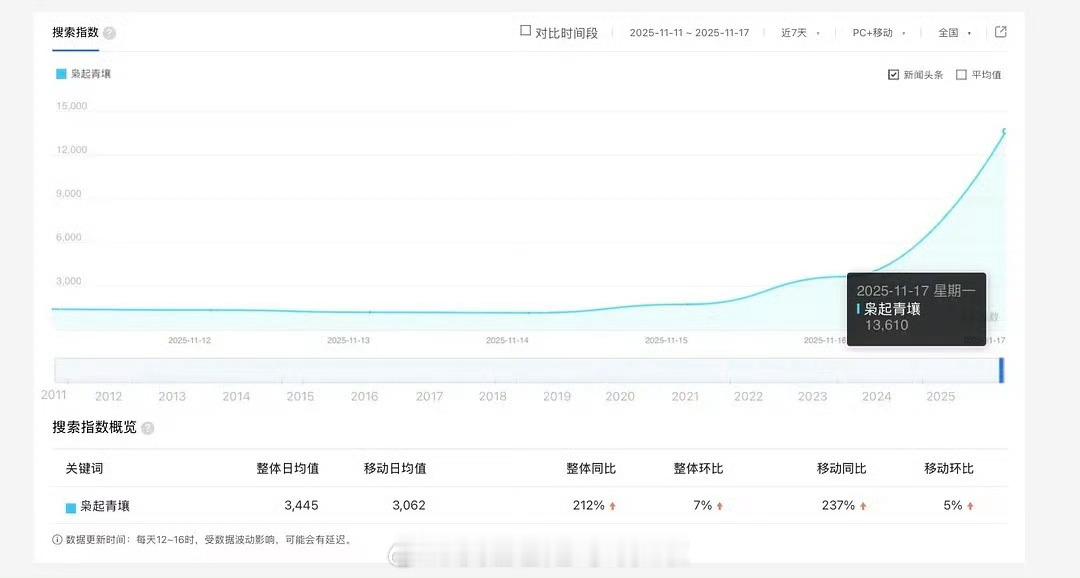1080x578 pixels.
Task: Click the 2025-11-14 x-axis date label
Action: tap(508, 340)
